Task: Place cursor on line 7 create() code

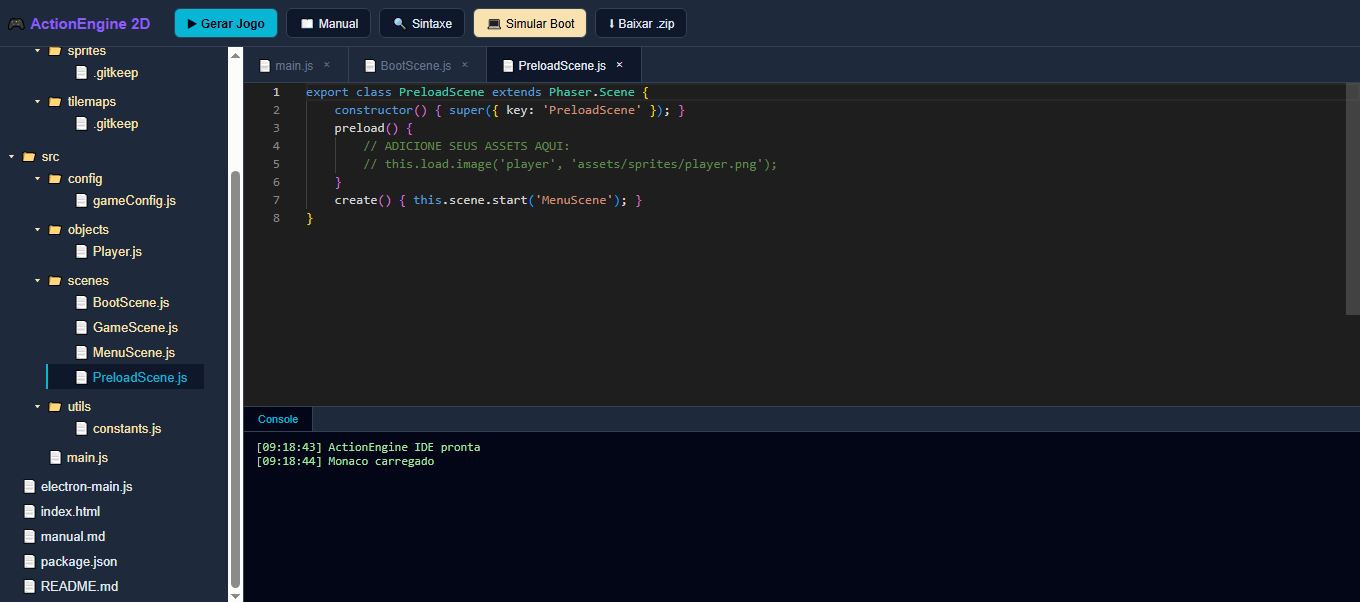Action: [488, 200]
